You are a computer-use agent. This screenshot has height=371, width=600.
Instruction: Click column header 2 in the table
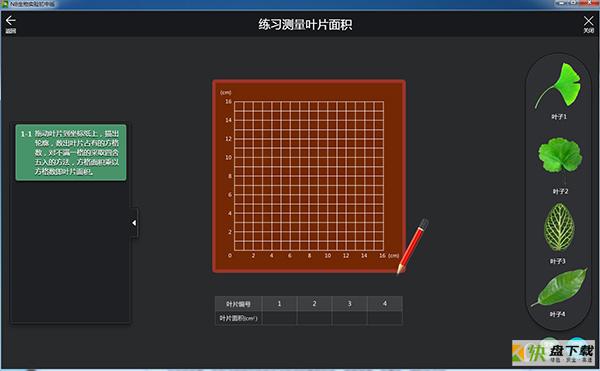[314, 304]
